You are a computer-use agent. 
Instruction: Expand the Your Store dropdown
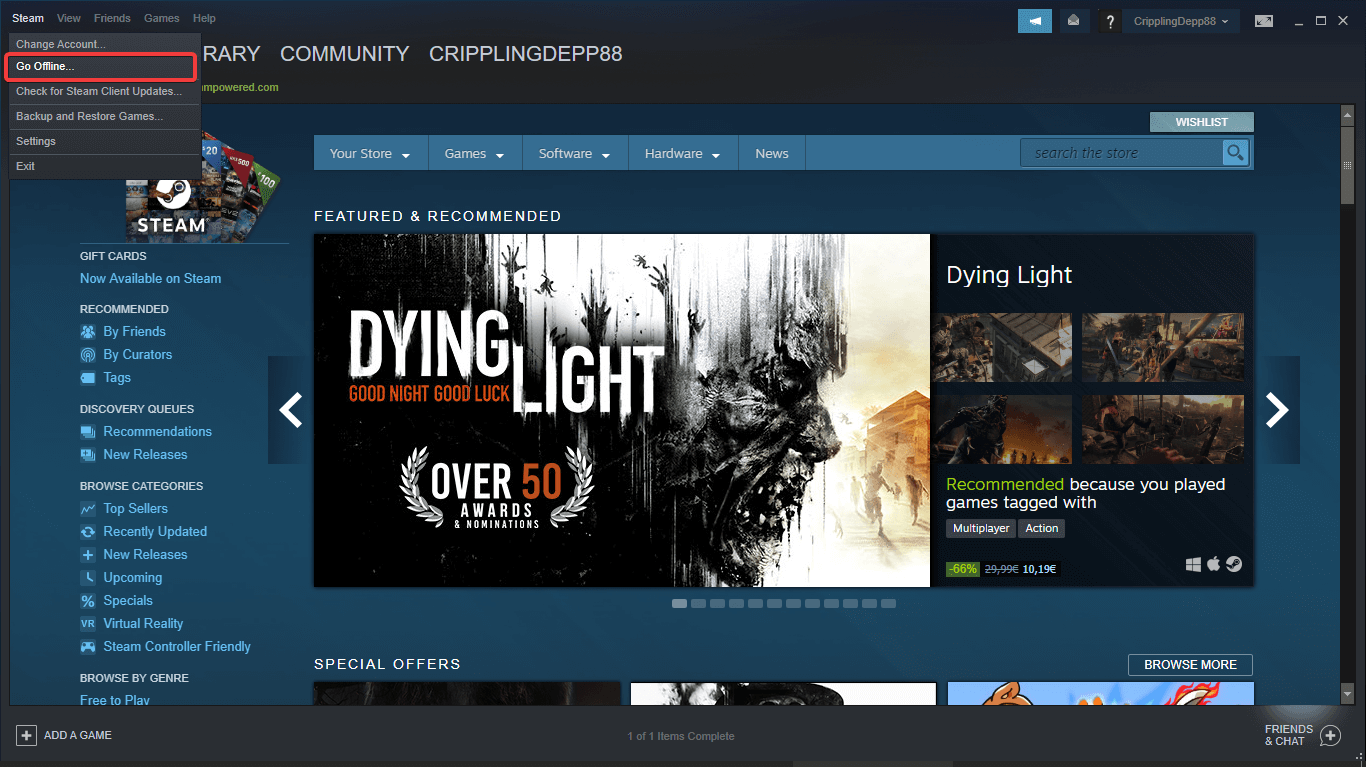[370, 154]
